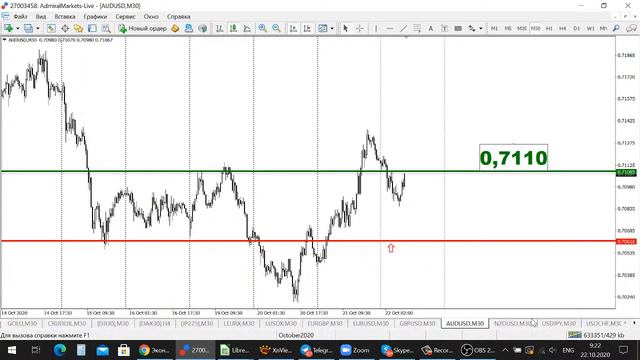The height and width of the screenshot is (360, 640).
Task: Open Zoom from the taskbar
Action: (x=355, y=350)
